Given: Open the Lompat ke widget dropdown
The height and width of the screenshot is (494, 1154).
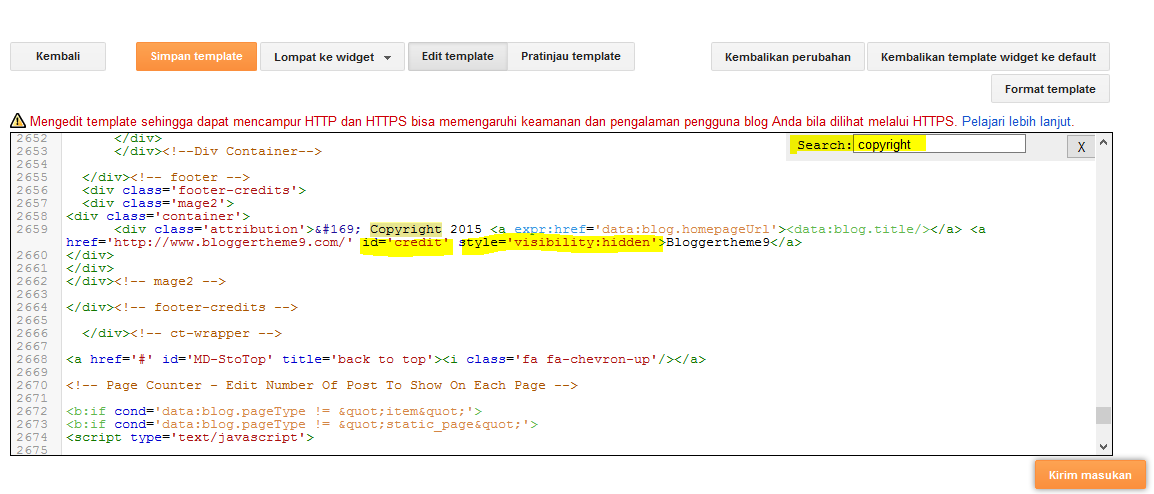Looking at the screenshot, I should point(333,57).
